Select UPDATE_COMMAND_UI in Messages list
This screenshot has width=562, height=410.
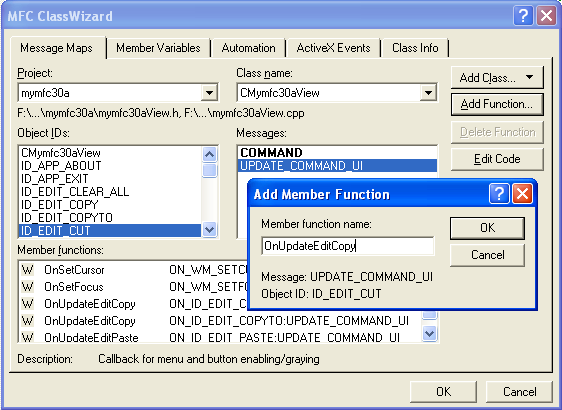(337, 166)
